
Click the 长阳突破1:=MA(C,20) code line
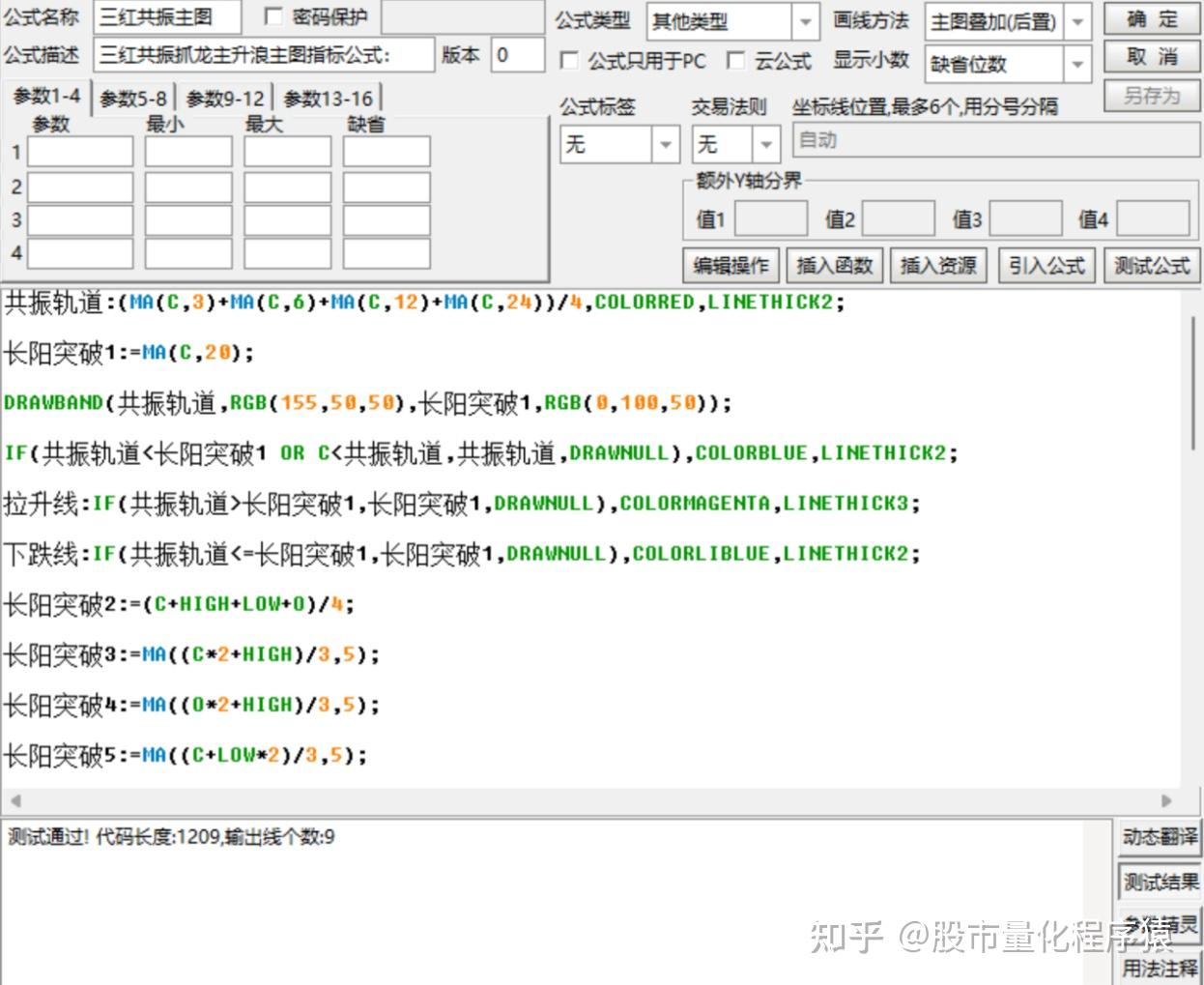tap(129, 353)
